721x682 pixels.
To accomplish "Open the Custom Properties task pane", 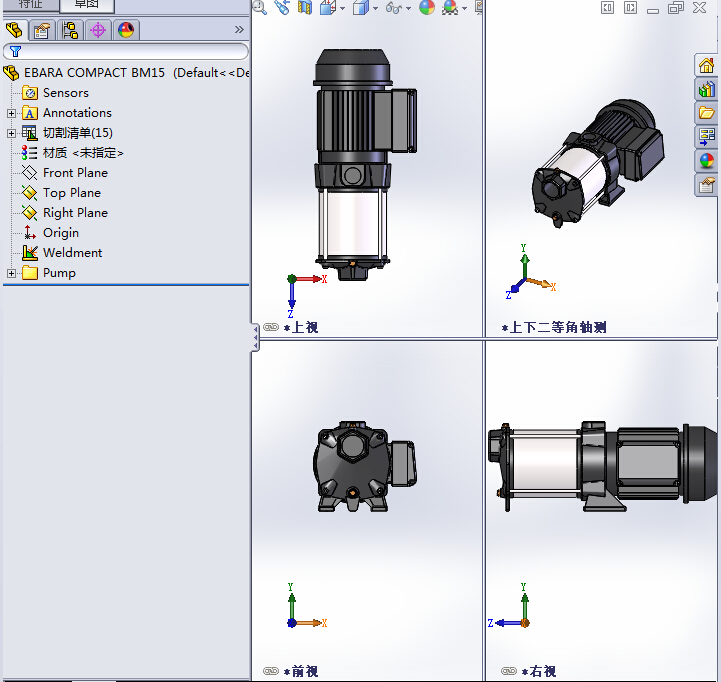I will click(x=706, y=185).
